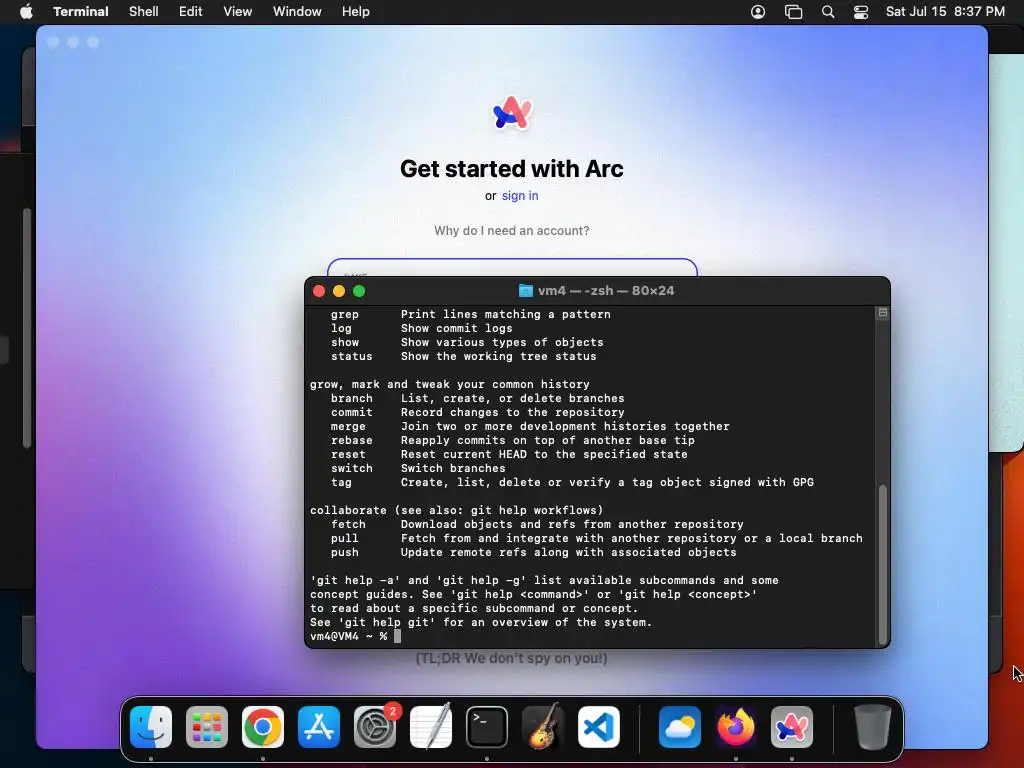1024x768 pixels.
Task: Click the 'status' command row in Terminal
Action: 463,356
